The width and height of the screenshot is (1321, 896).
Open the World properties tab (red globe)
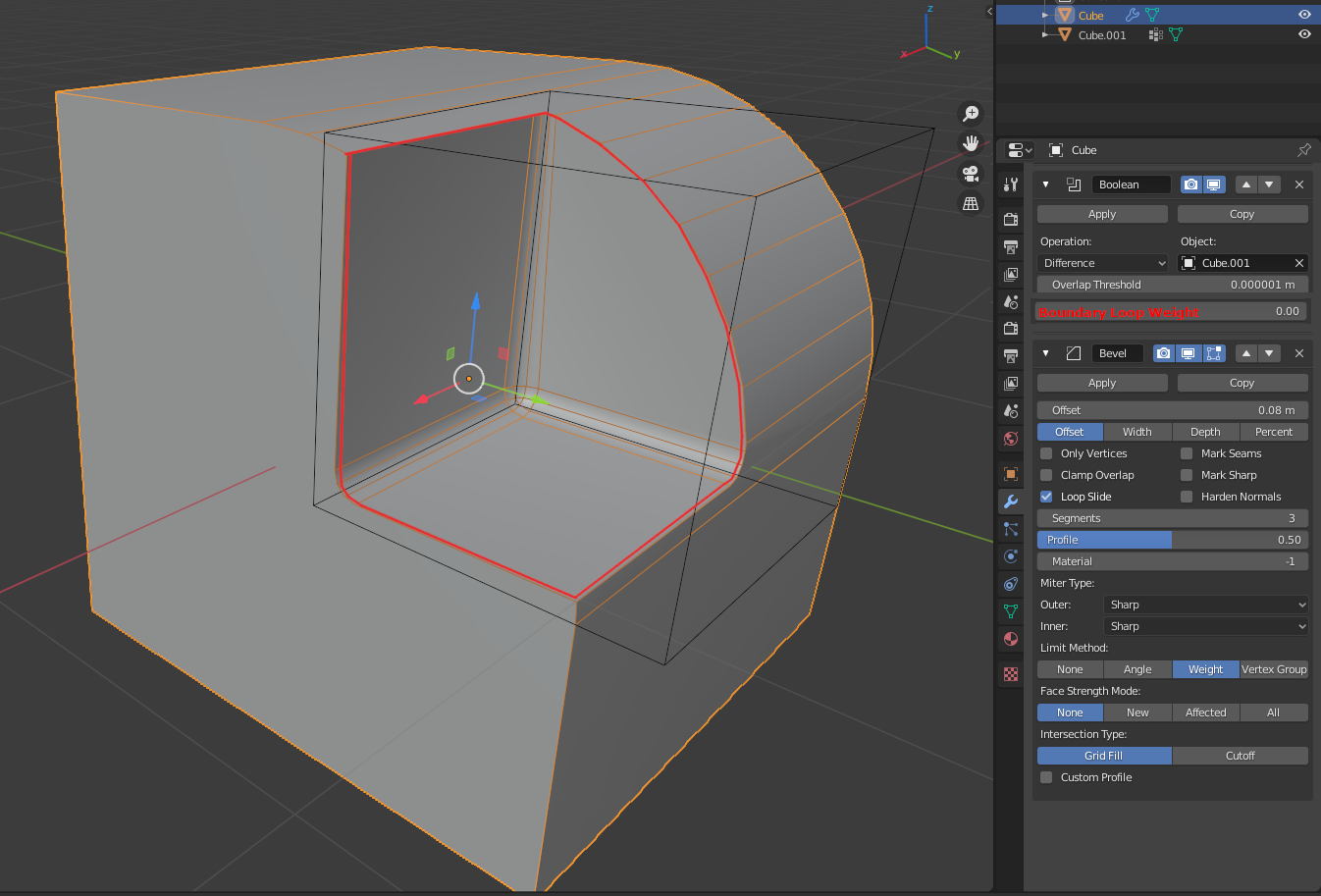coord(1011,438)
